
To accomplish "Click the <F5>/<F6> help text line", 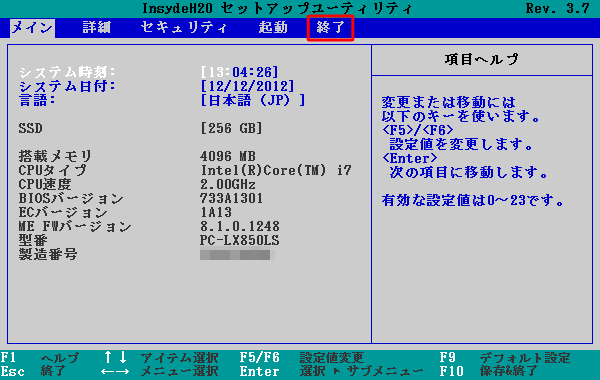I will (x=417, y=130).
